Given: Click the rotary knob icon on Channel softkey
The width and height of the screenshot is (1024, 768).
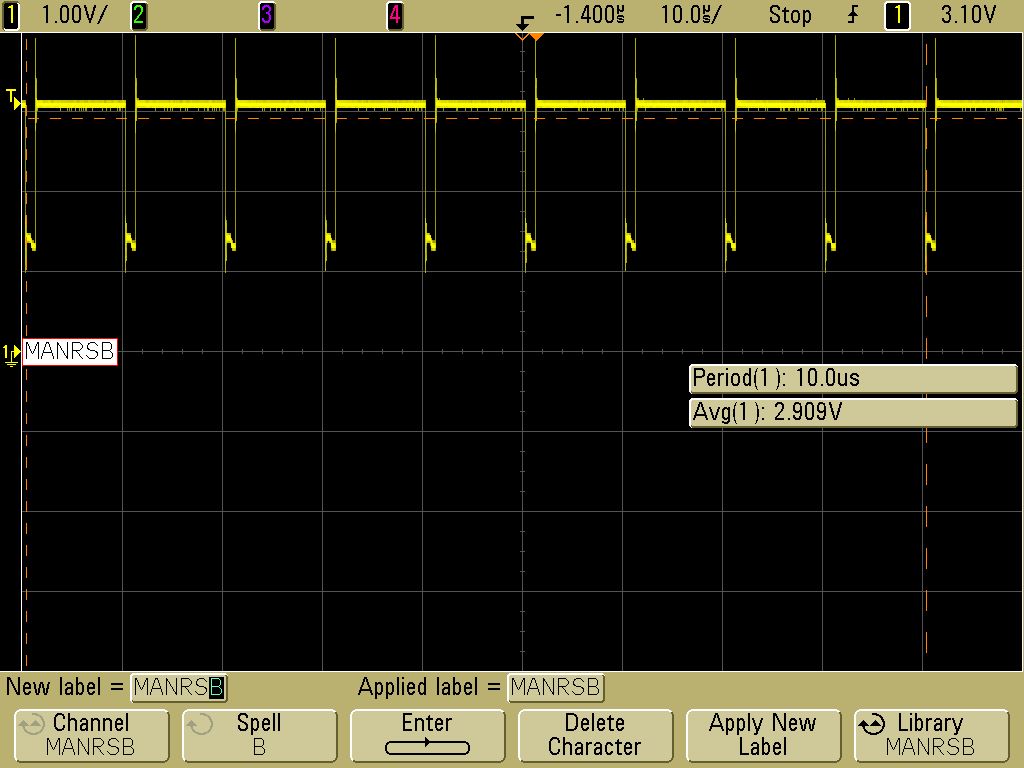Looking at the screenshot, I should (x=31, y=724).
